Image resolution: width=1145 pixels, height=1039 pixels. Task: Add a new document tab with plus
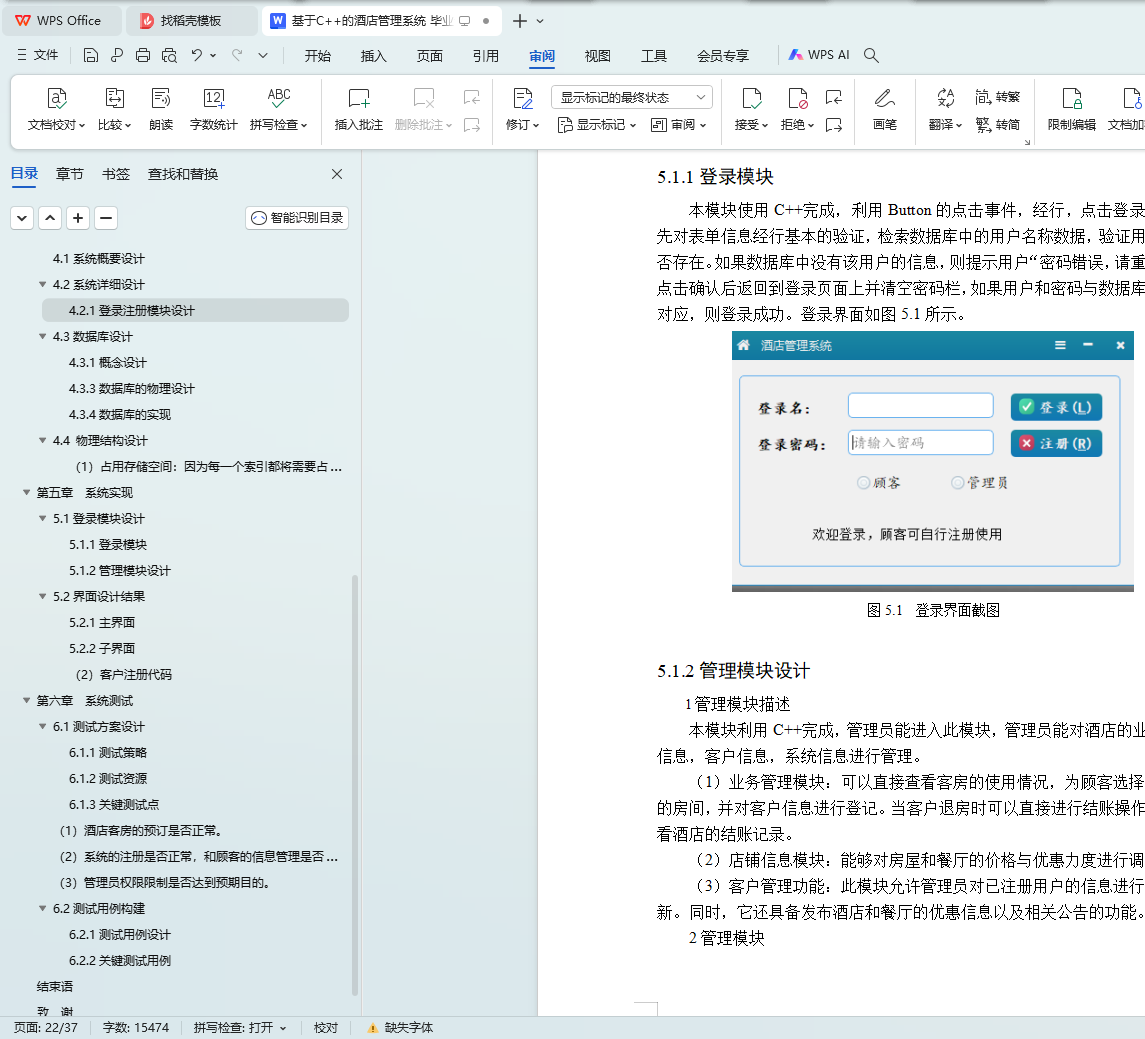point(520,21)
